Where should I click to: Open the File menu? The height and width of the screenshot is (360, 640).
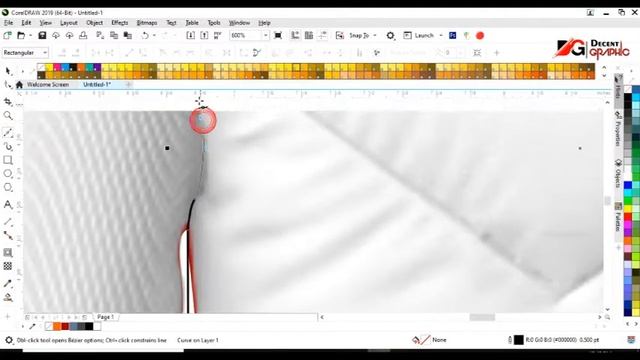[9, 23]
